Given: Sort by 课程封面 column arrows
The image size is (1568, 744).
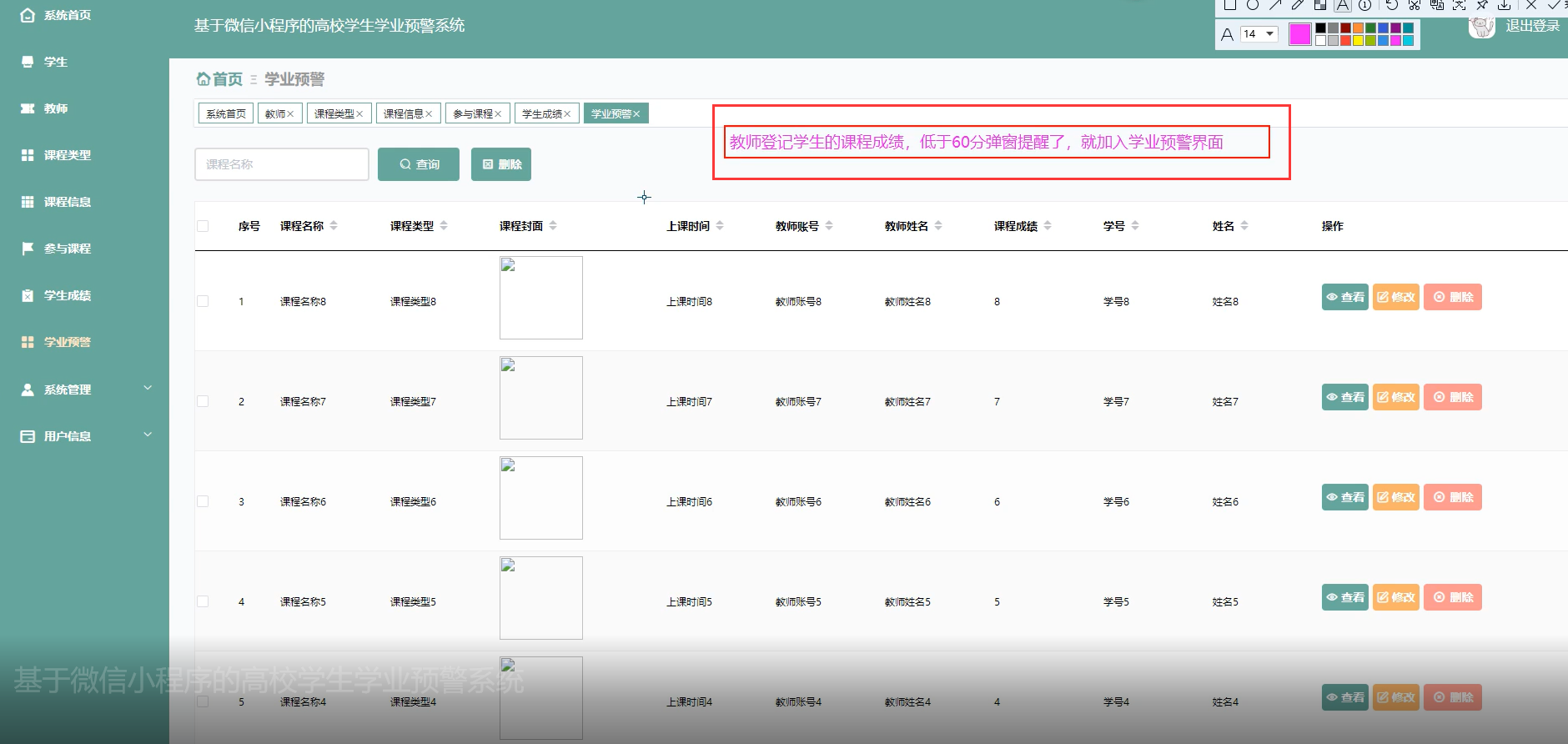Looking at the screenshot, I should (553, 225).
